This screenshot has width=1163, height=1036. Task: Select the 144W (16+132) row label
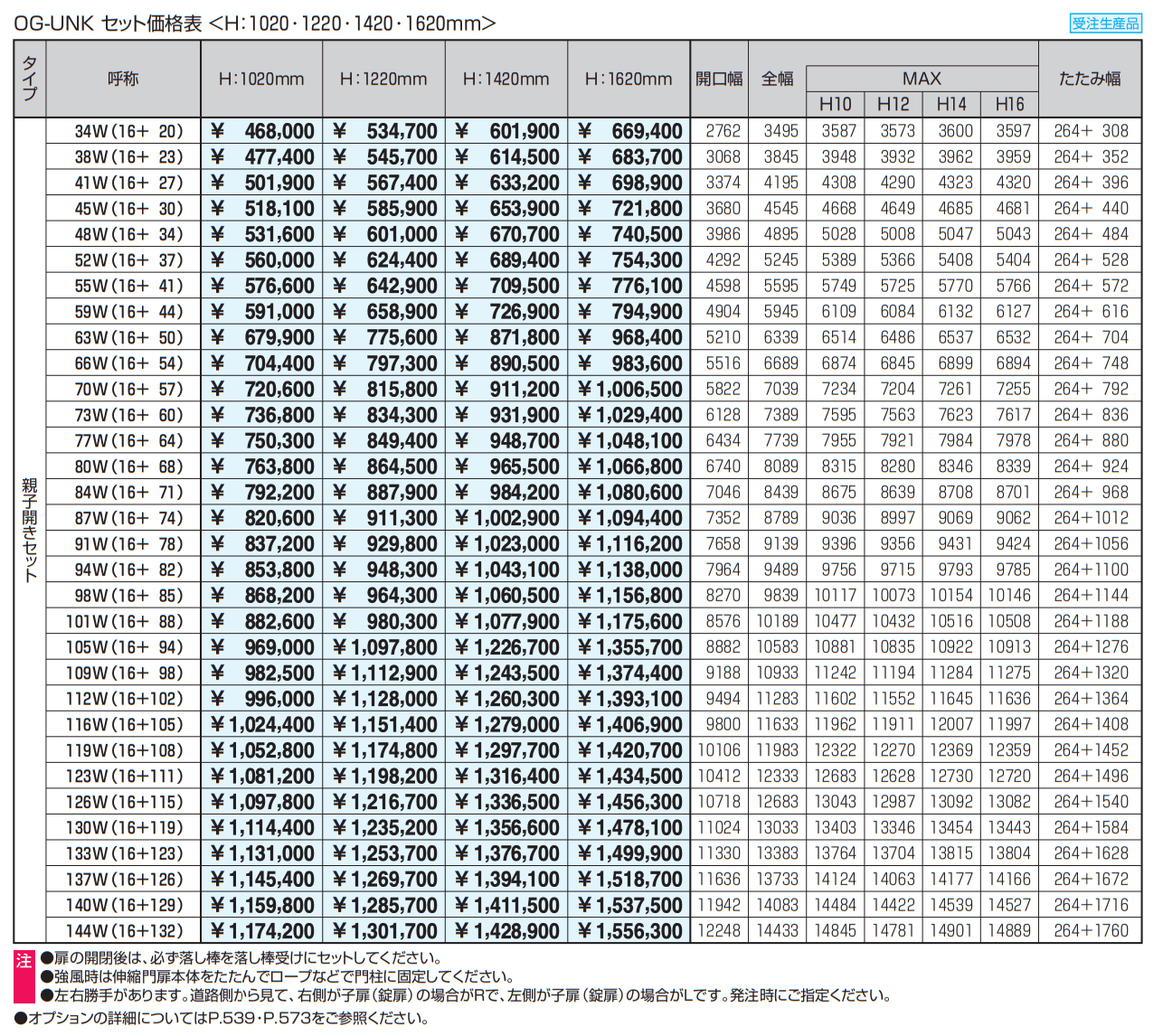point(125,930)
